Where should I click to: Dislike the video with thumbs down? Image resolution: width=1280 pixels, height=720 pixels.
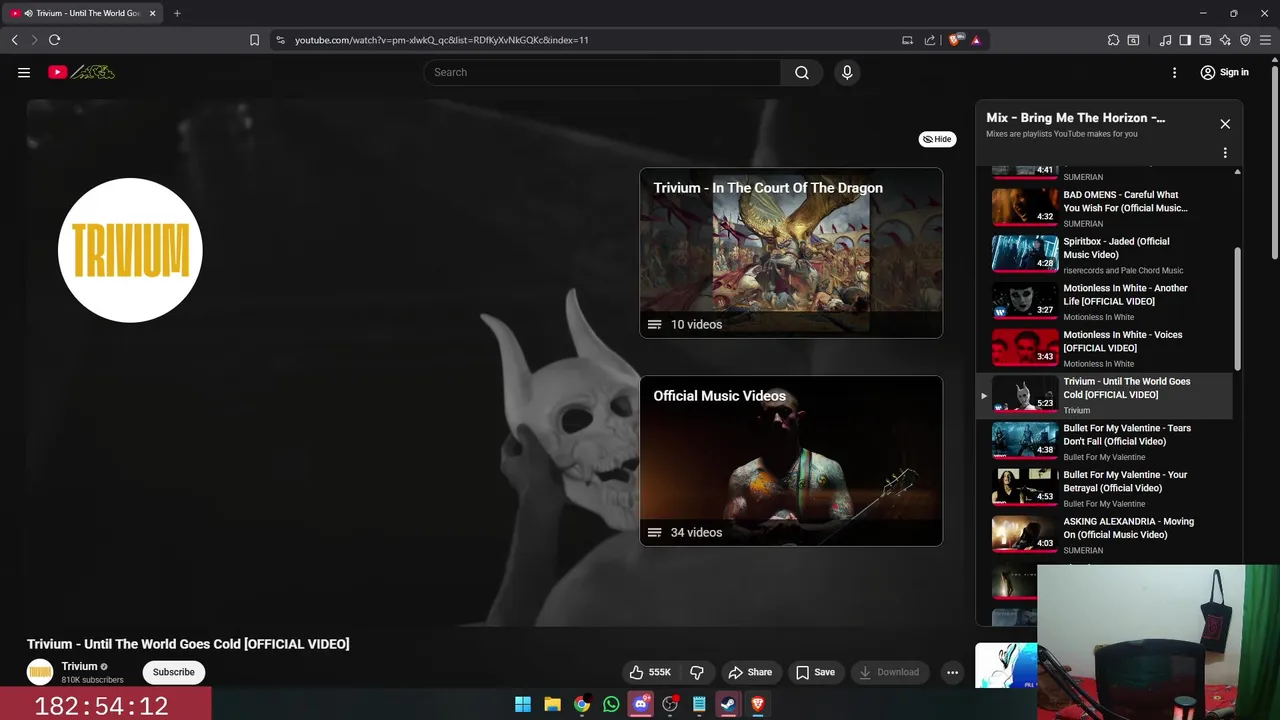point(698,672)
